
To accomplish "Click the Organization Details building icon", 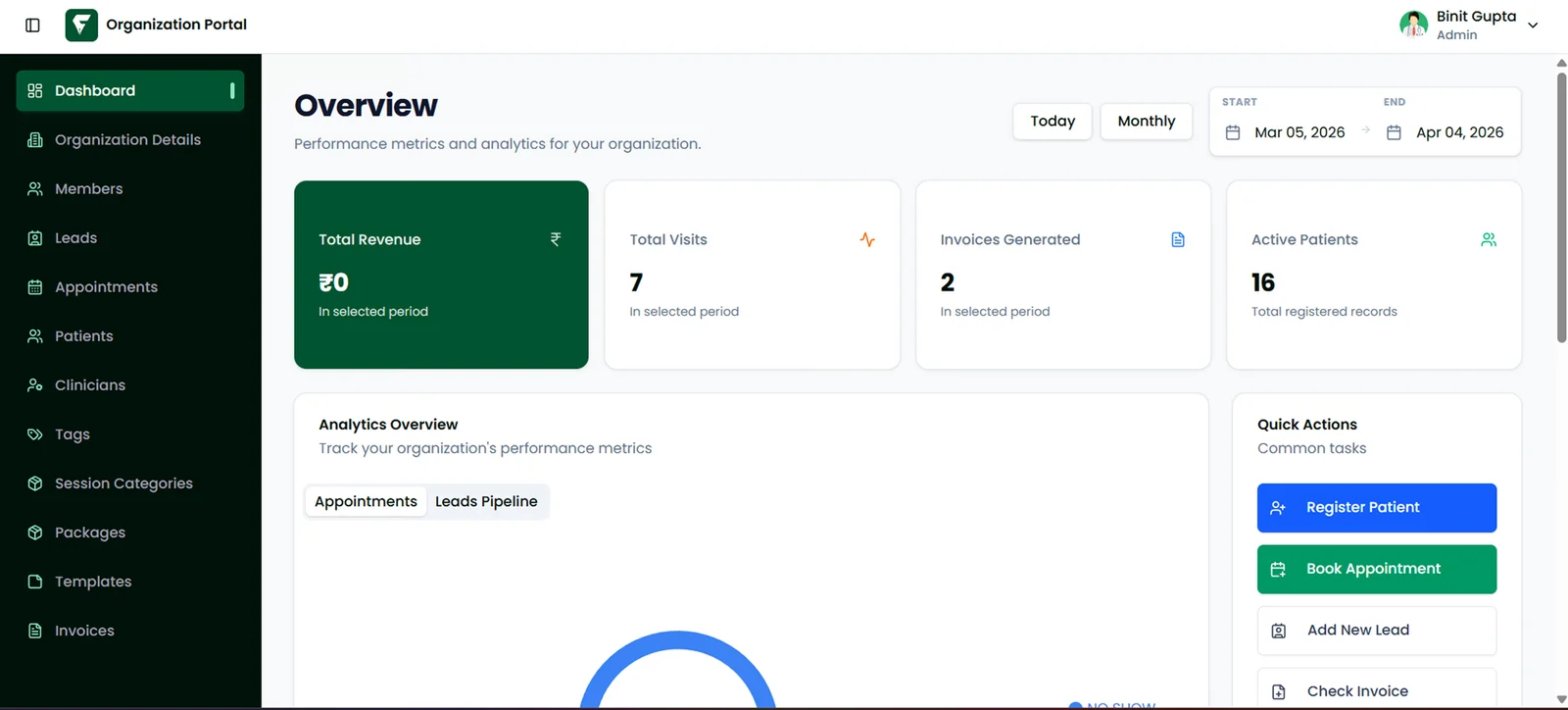I will pos(35,139).
